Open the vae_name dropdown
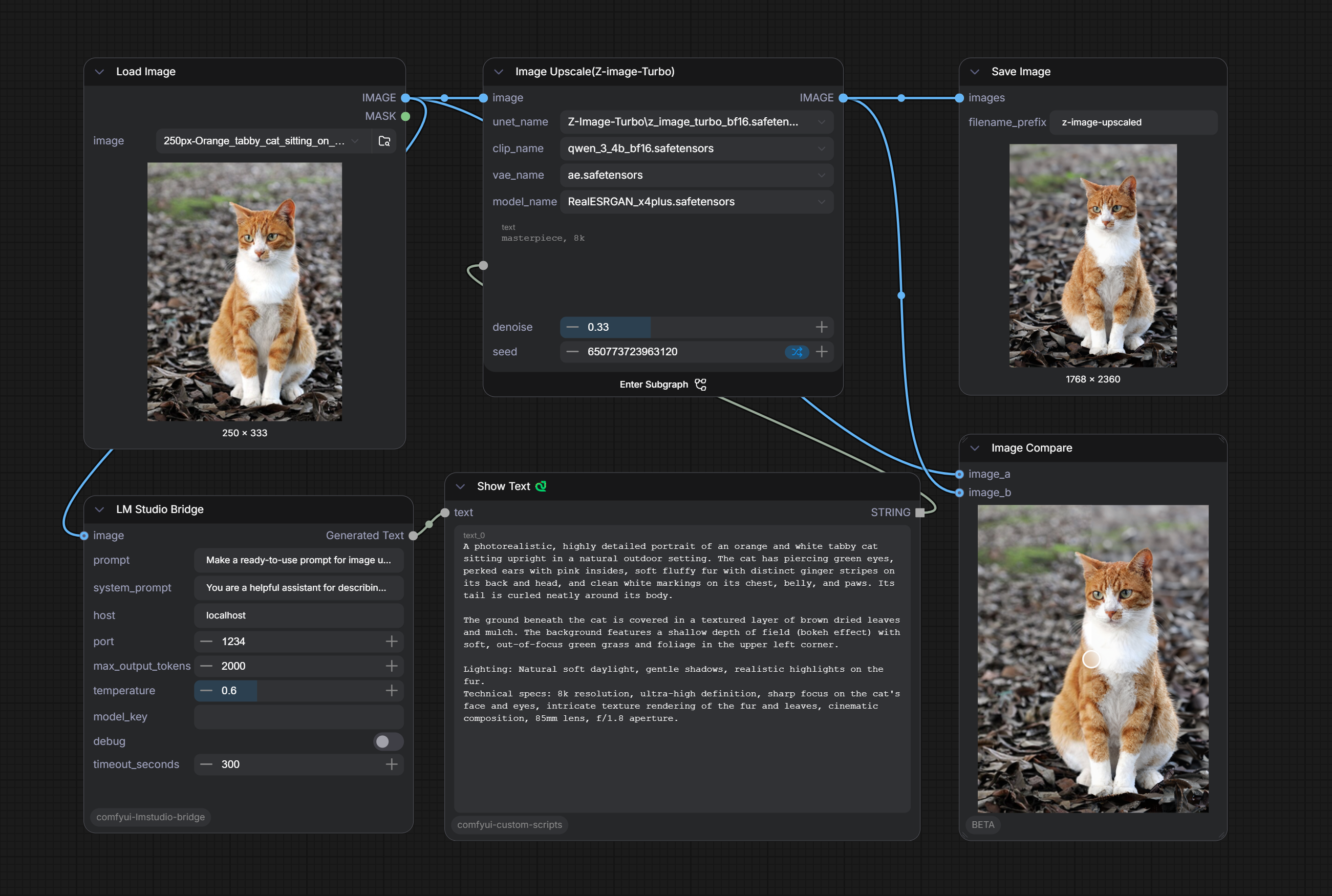Viewport: 1332px width, 896px height. coord(696,175)
